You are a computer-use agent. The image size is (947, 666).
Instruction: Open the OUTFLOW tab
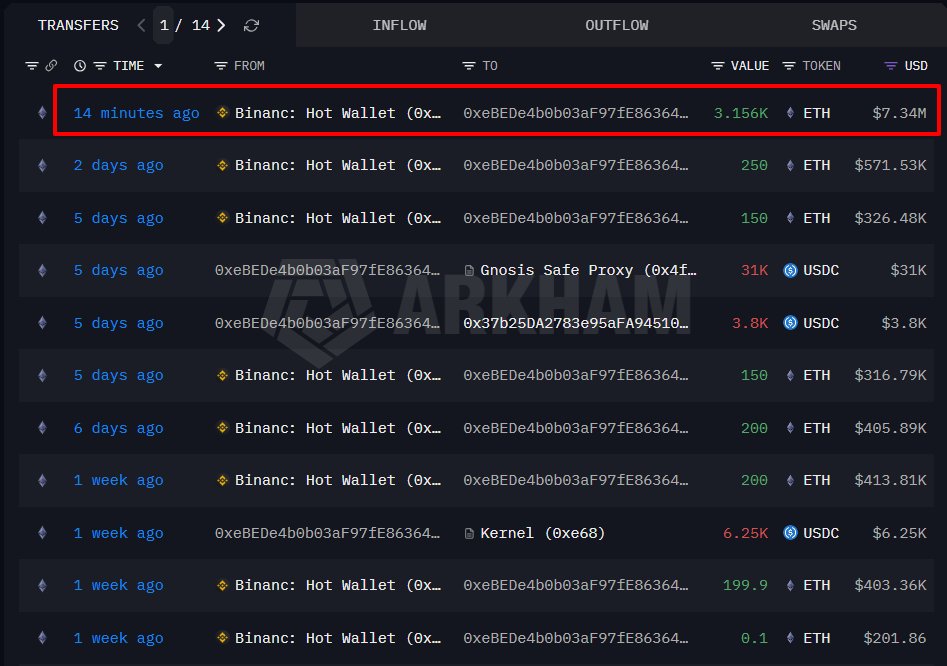click(x=617, y=25)
